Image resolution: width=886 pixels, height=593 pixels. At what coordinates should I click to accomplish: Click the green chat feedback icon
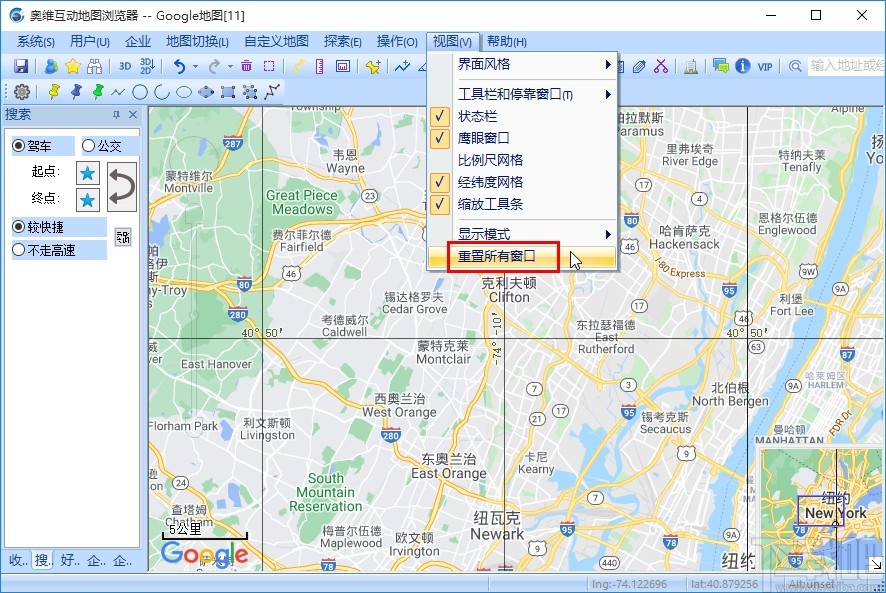coord(719,66)
